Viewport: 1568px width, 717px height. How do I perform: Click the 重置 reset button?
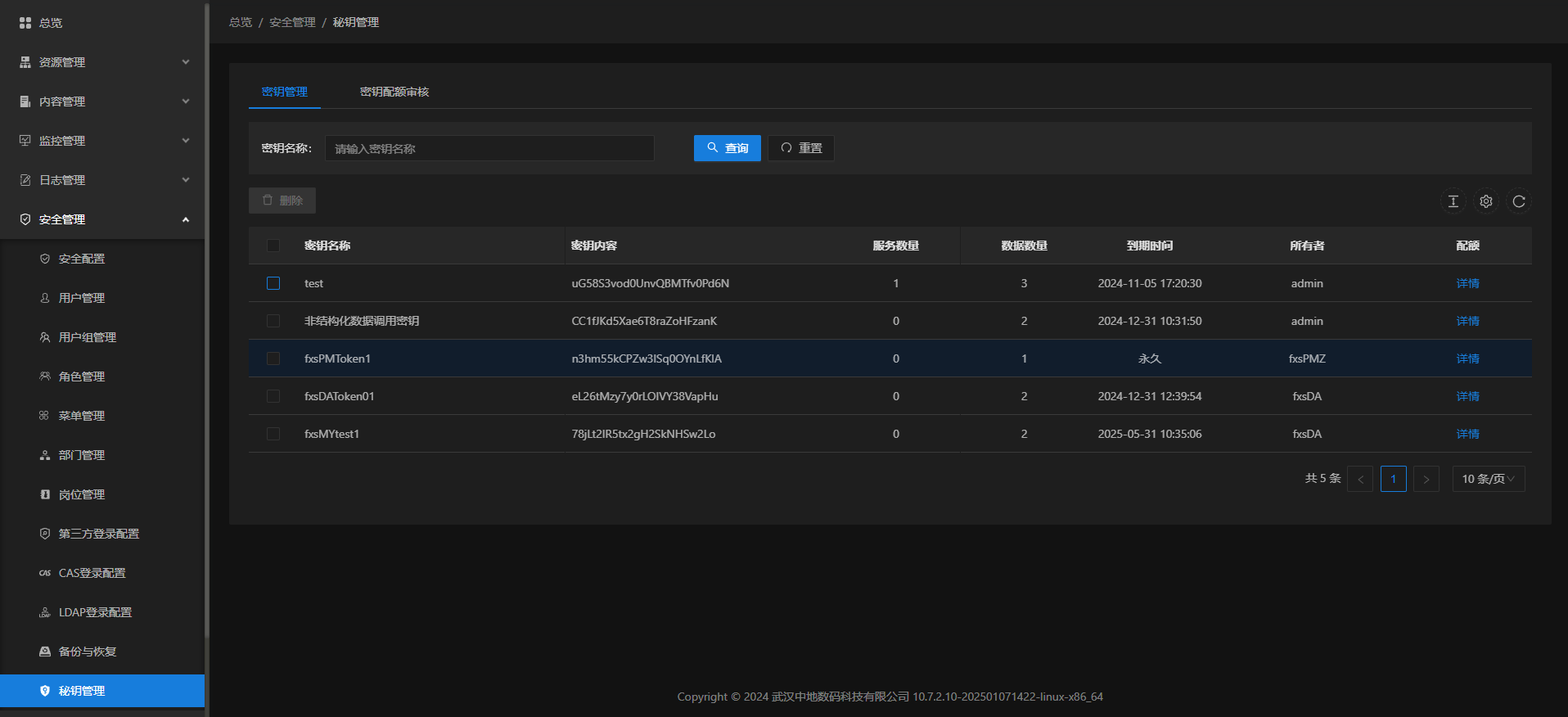click(x=801, y=148)
